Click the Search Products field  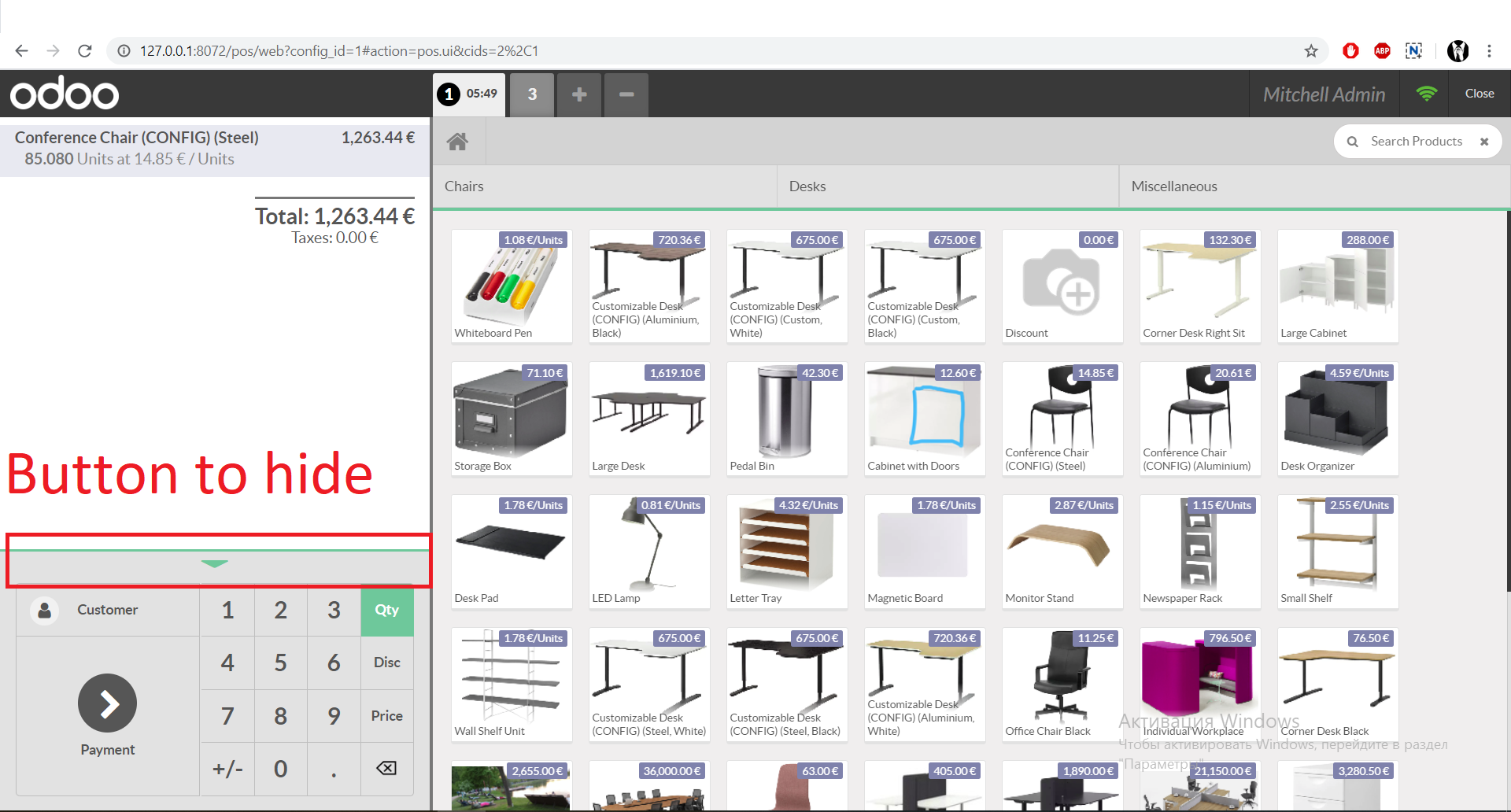pos(1417,142)
